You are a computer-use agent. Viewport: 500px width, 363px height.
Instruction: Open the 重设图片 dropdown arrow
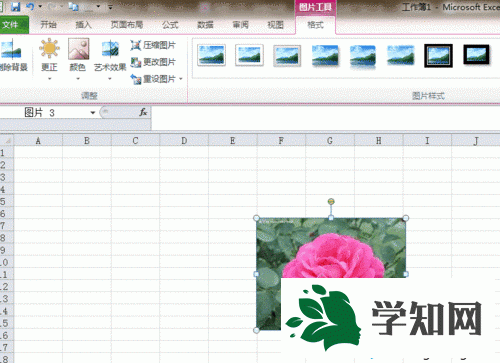coord(181,79)
